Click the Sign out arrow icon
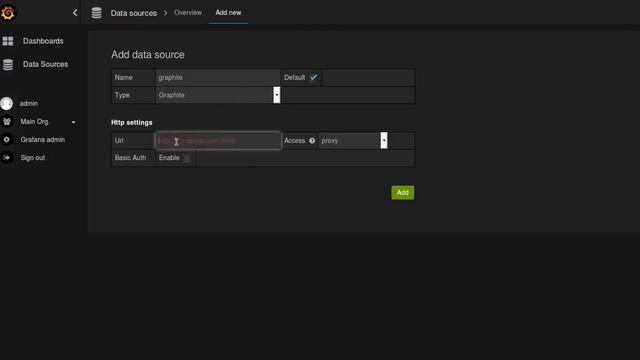Screen dimensions: 640x360 pyautogui.click(x=7, y=158)
